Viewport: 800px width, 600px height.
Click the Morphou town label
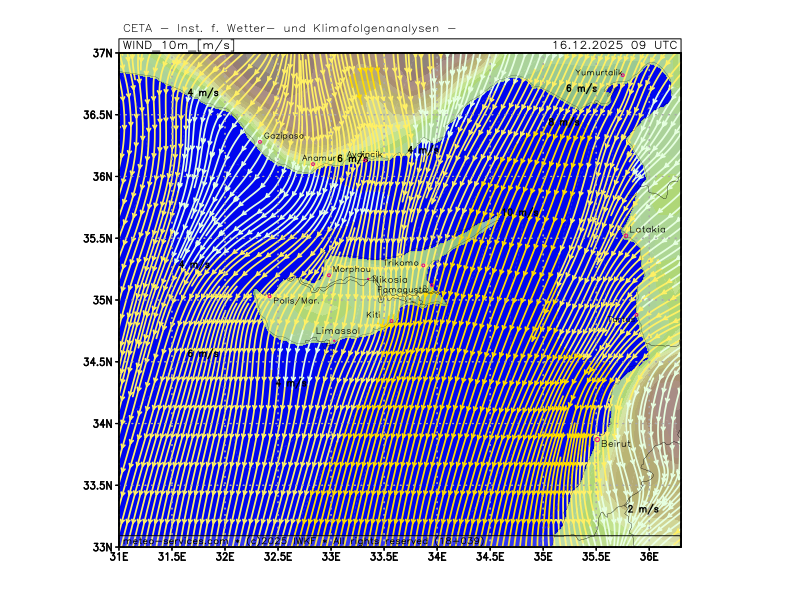click(x=351, y=269)
